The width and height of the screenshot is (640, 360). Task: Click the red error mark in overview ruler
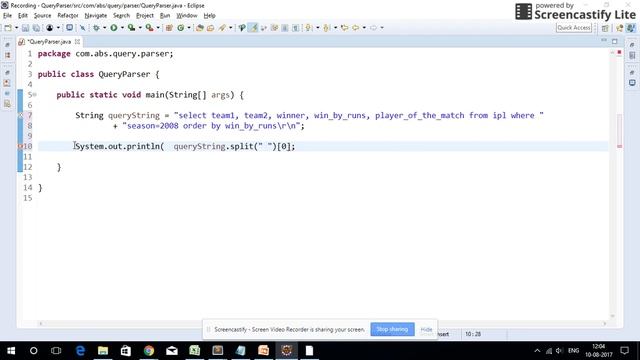tap(620, 146)
